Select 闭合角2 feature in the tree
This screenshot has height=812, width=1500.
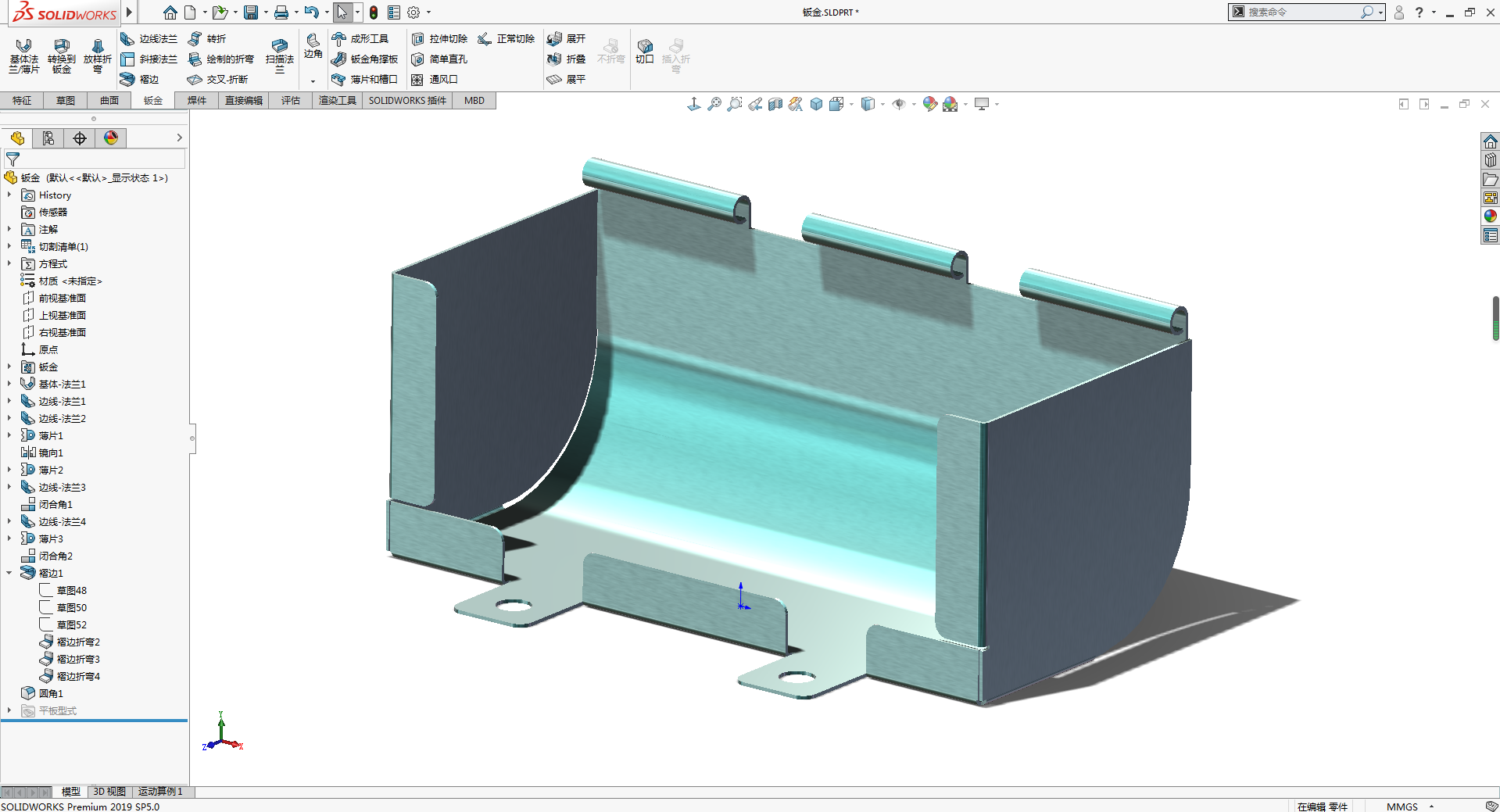[55, 556]
